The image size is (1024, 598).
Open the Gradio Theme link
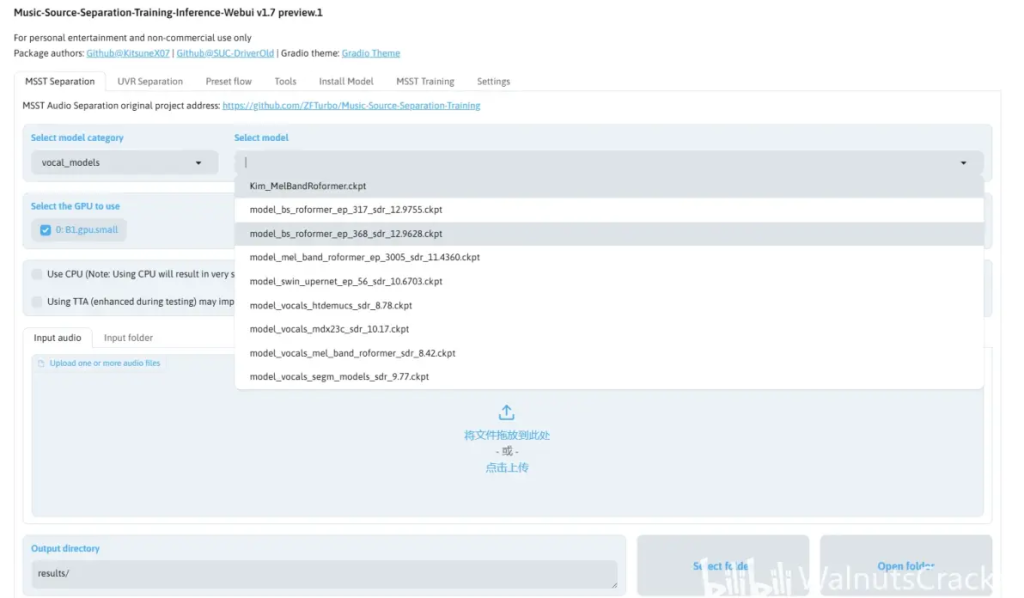point(371,54)
